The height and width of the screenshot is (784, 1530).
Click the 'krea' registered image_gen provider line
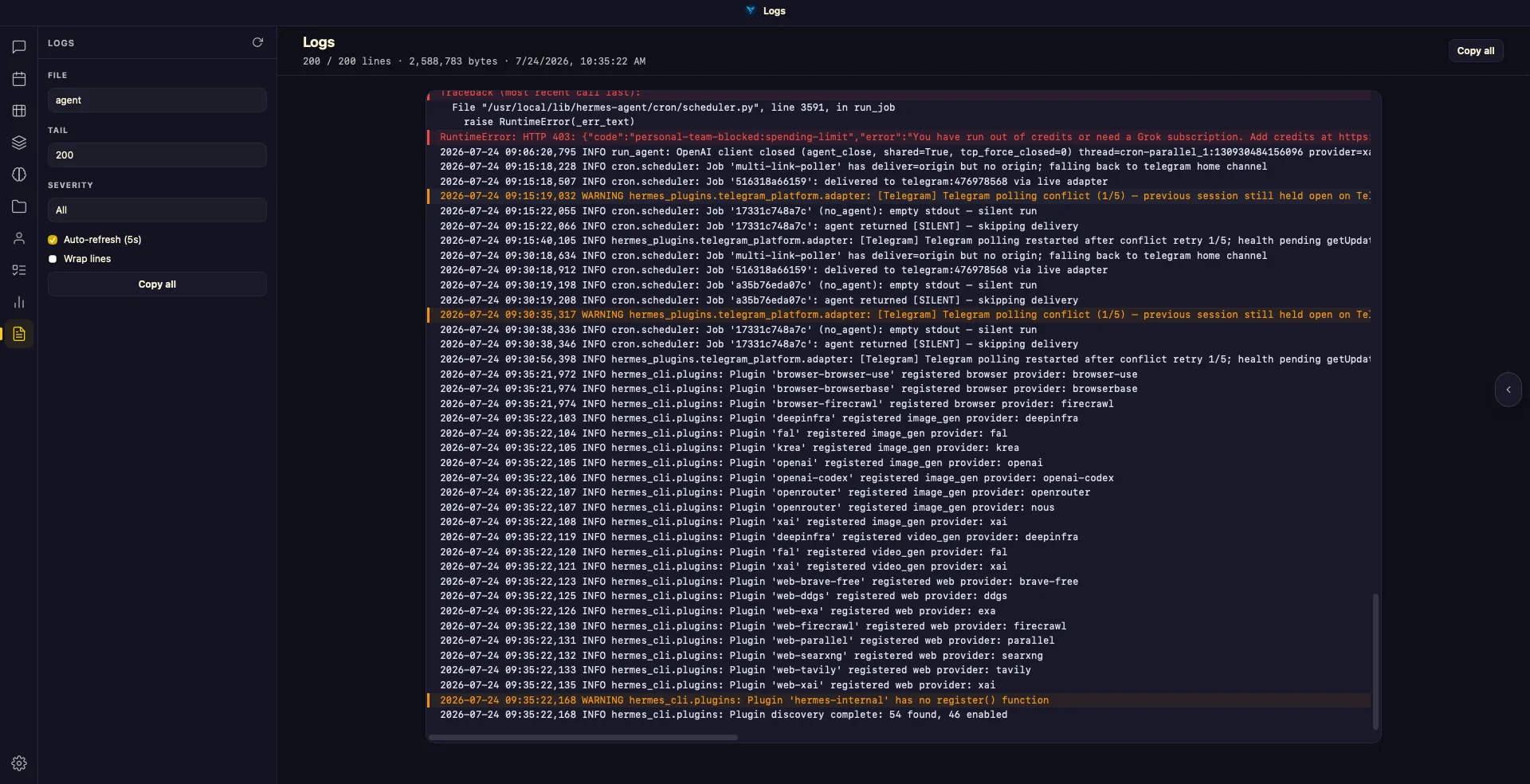click(x=729, y=448)
